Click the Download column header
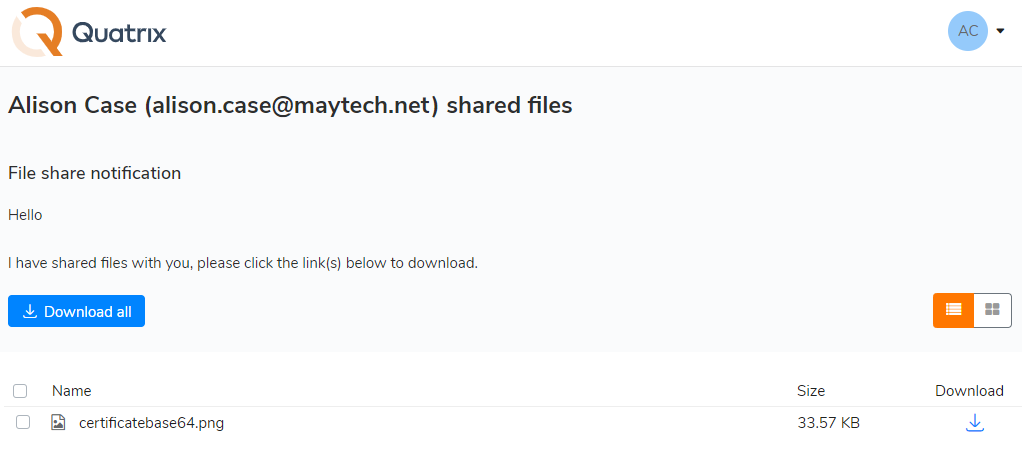Screen dimensions: 1022x456 click(968, 391)
